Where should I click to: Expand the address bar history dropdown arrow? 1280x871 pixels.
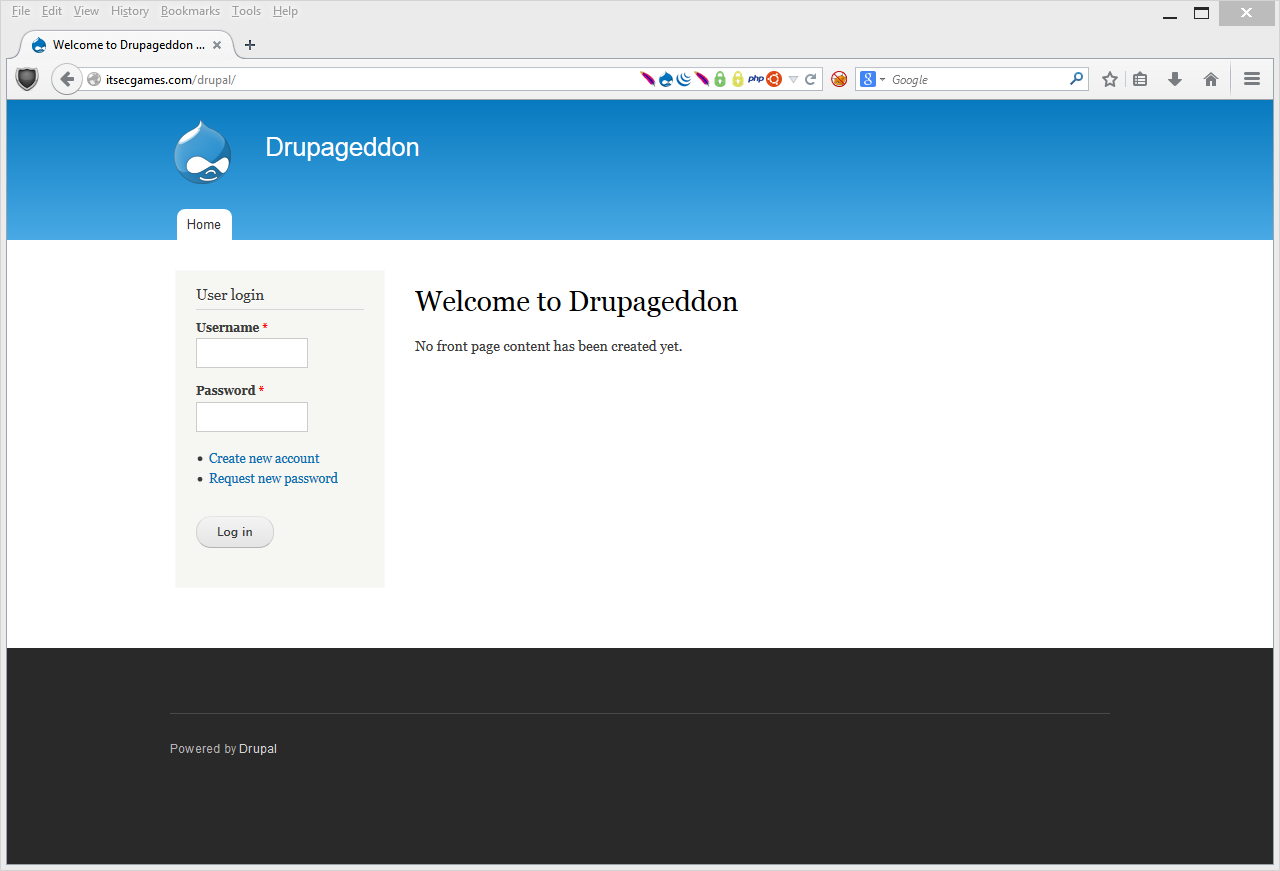click(x=793, y=79)
